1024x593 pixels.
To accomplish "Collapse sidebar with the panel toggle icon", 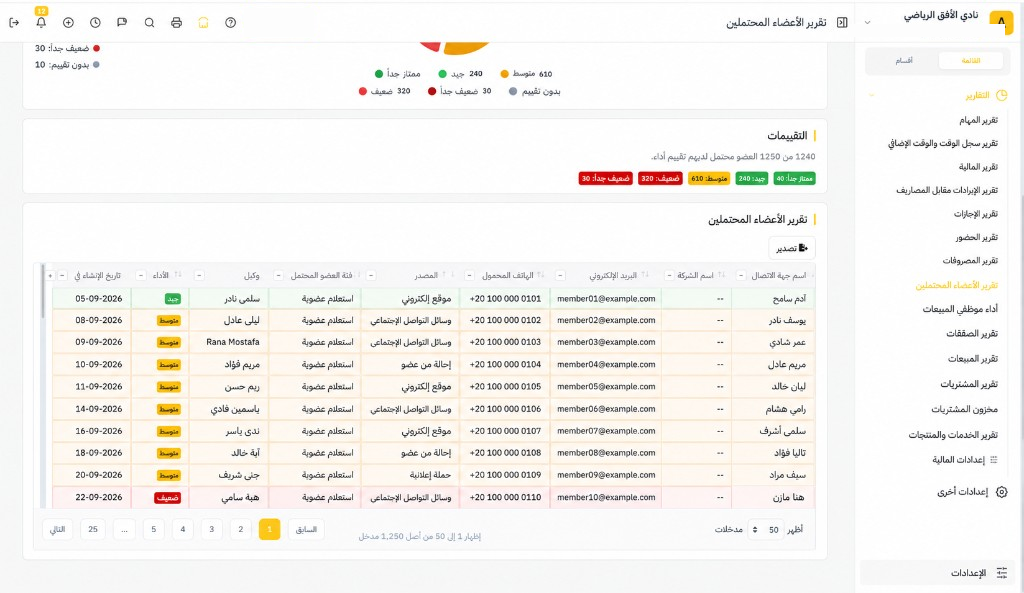I will pyautogui.click(x=842, y=22).
